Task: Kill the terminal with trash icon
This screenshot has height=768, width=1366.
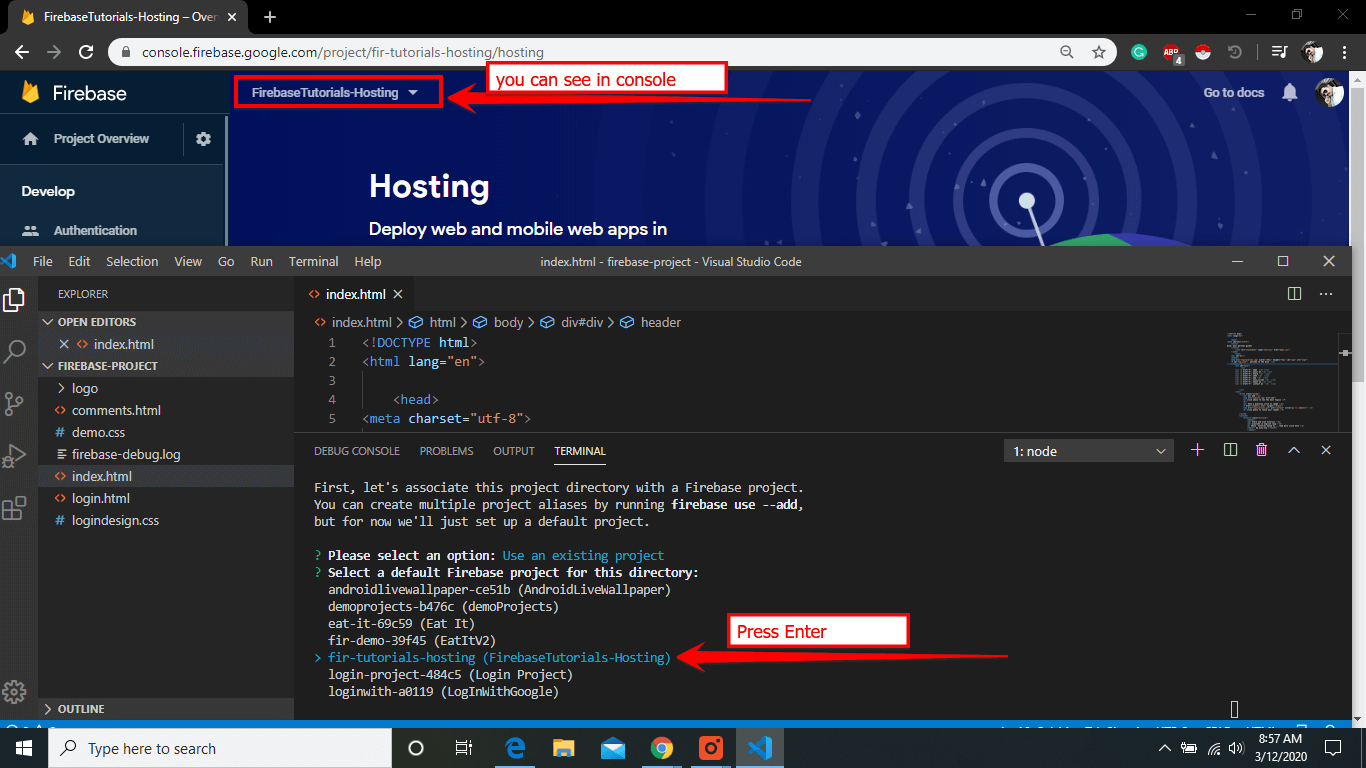Action: [1262, 450]
